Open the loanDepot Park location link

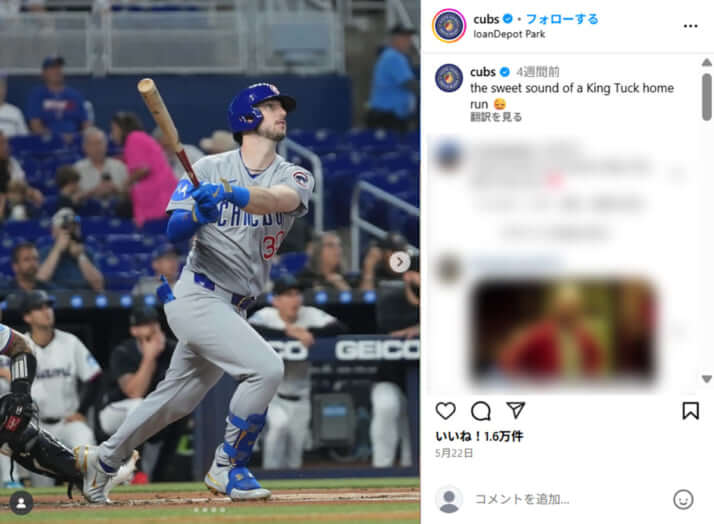tap(509, 34)
